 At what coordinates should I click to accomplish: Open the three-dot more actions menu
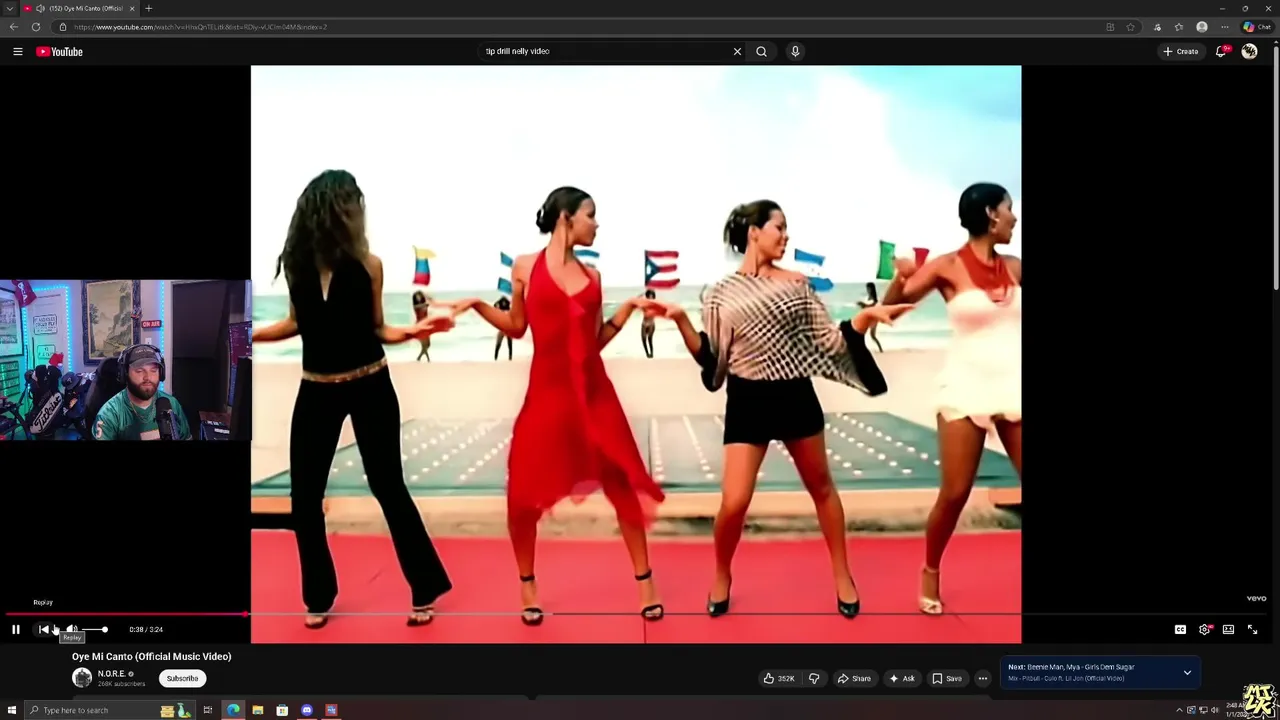(x=983, y=678)
